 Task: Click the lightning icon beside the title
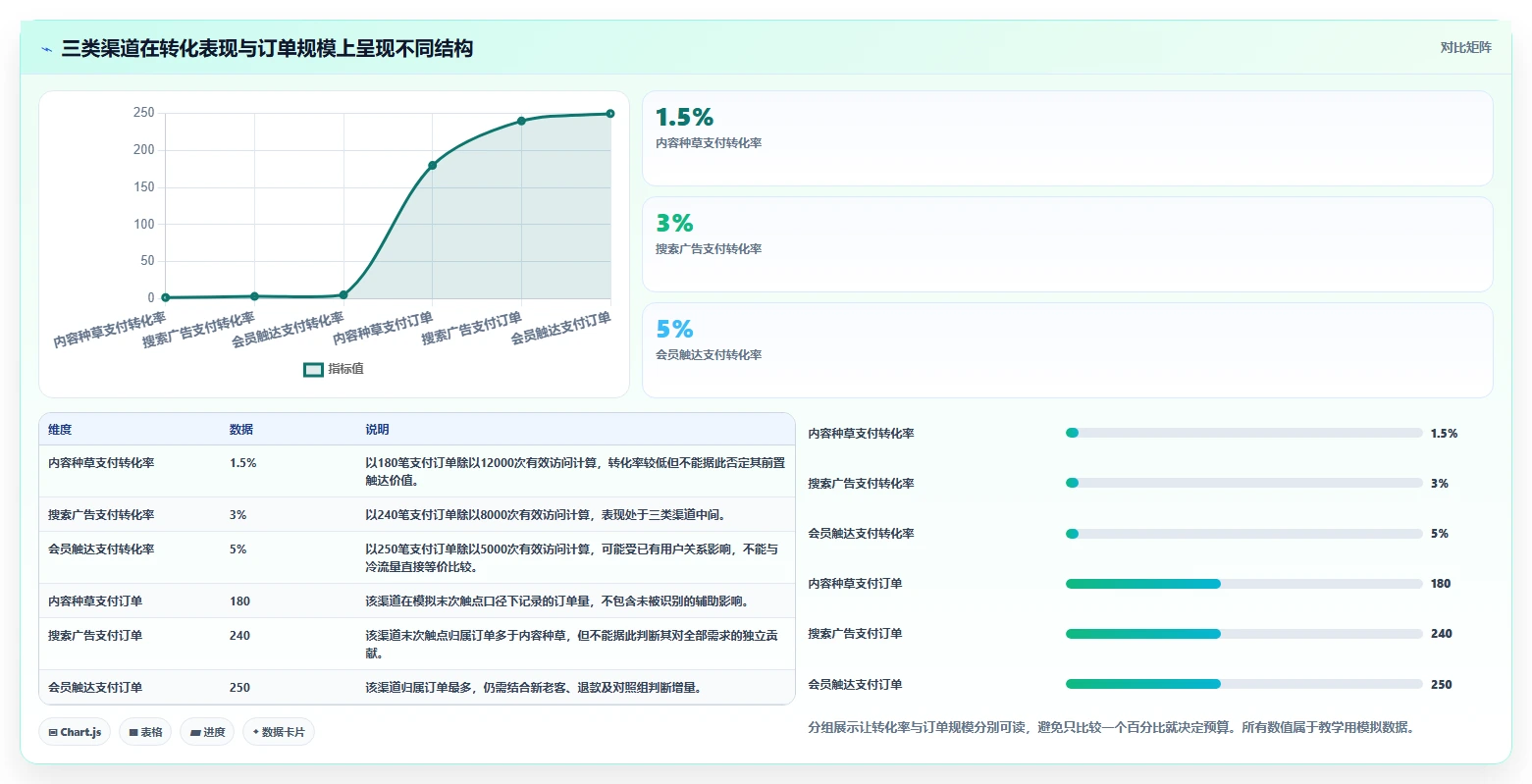(x=46, y=49)
